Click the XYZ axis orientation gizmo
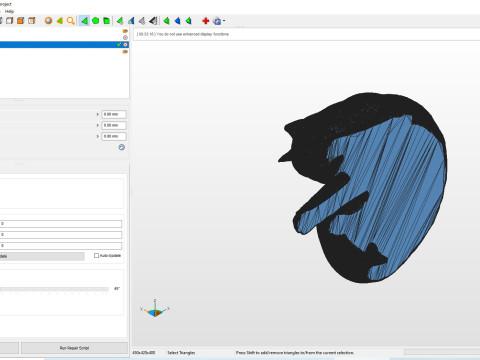The image size is (480, 360). tap(155, 308)
